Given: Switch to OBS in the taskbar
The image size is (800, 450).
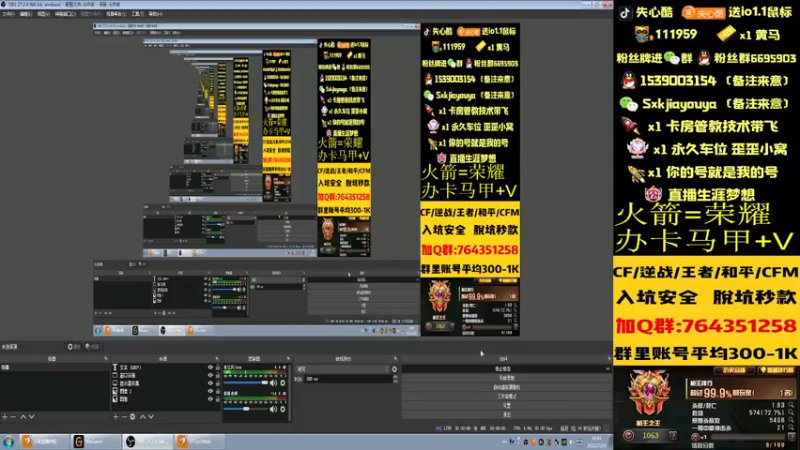Looking at the screenshot, I should click(147, 442).
